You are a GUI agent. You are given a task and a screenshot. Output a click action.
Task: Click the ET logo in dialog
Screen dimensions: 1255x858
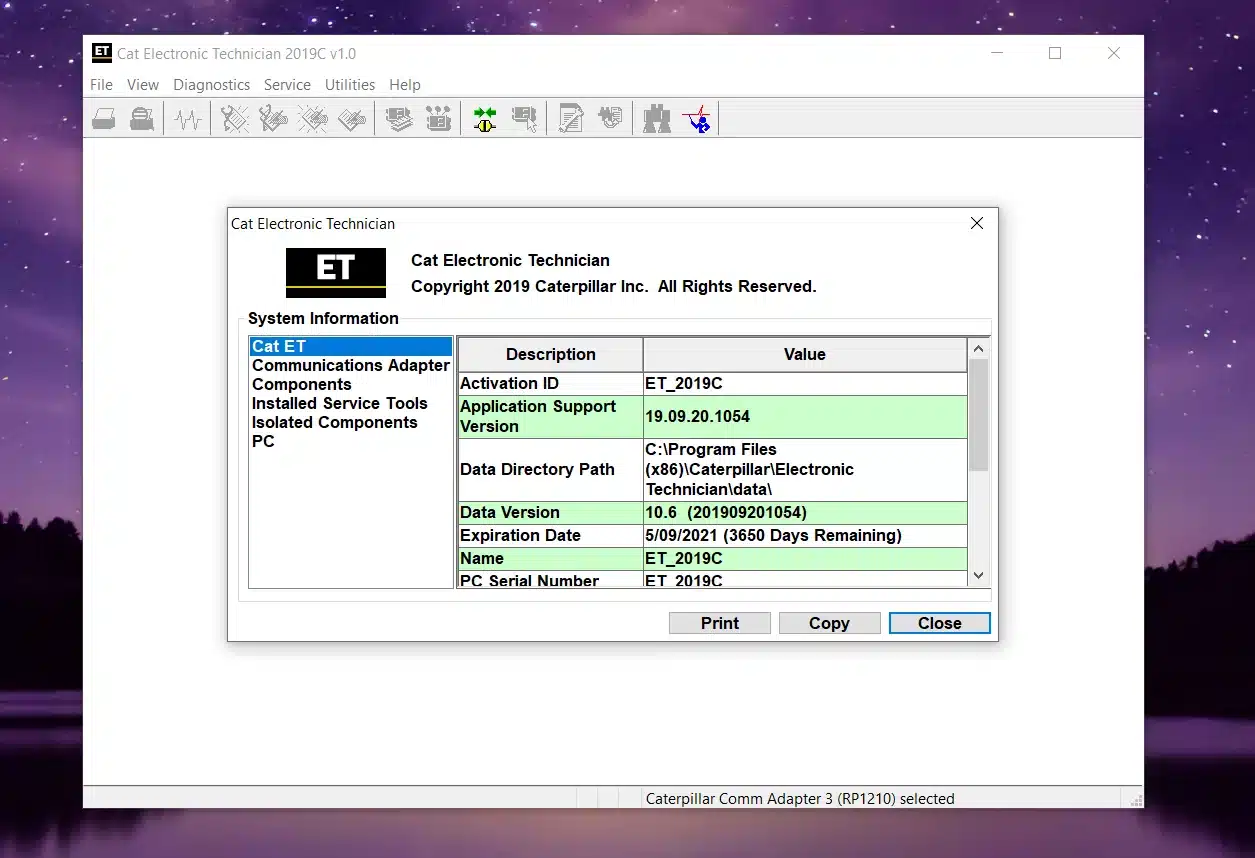pyautogui.click(x=336, y=272)
